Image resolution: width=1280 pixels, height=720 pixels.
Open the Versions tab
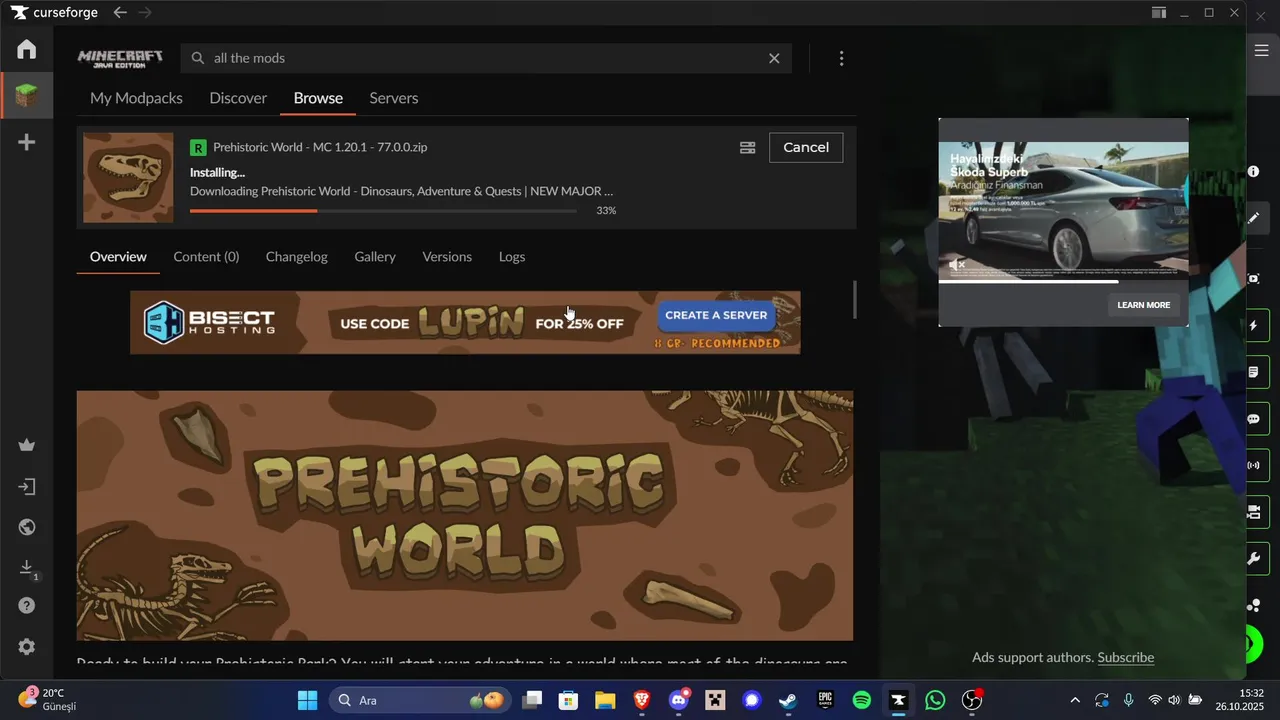click(447, 257)
